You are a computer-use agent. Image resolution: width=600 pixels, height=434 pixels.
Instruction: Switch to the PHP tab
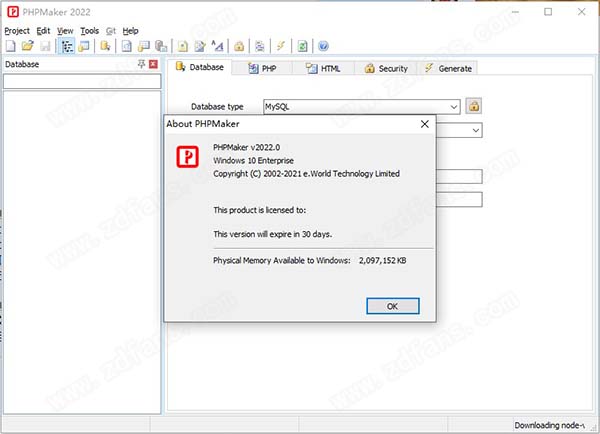[x=262, y=69]
